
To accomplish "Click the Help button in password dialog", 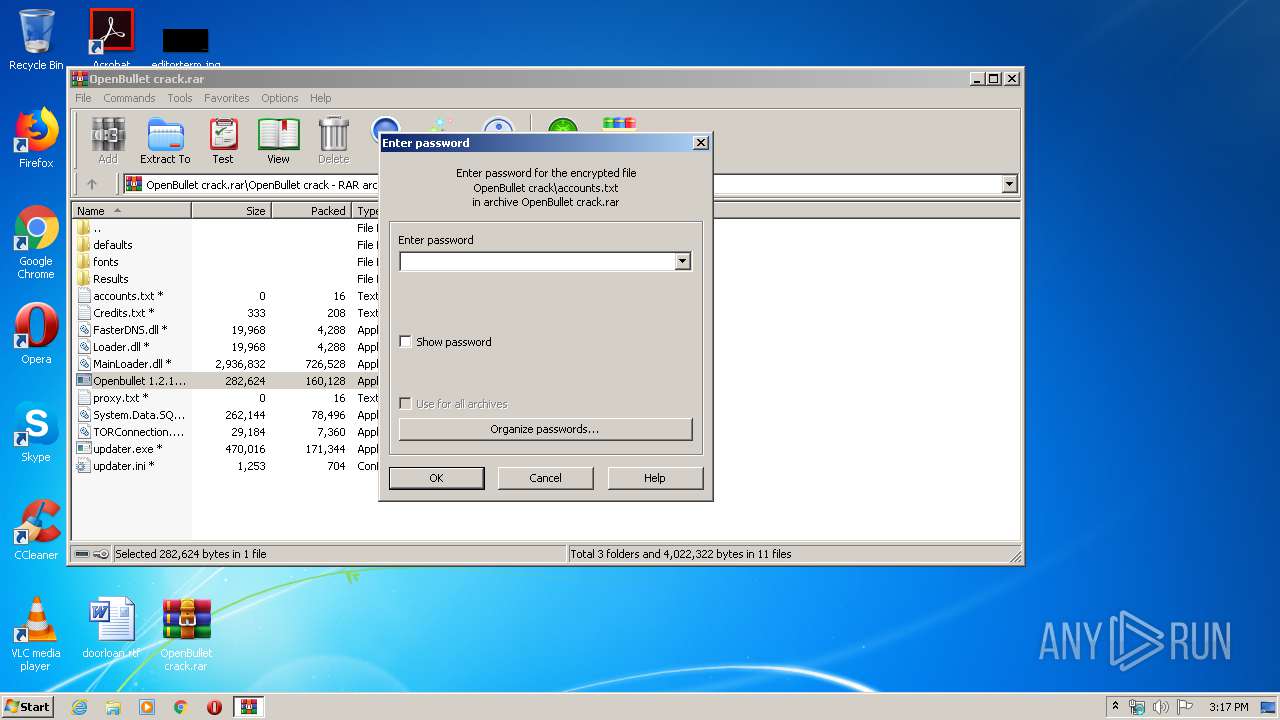I will 655,478.
